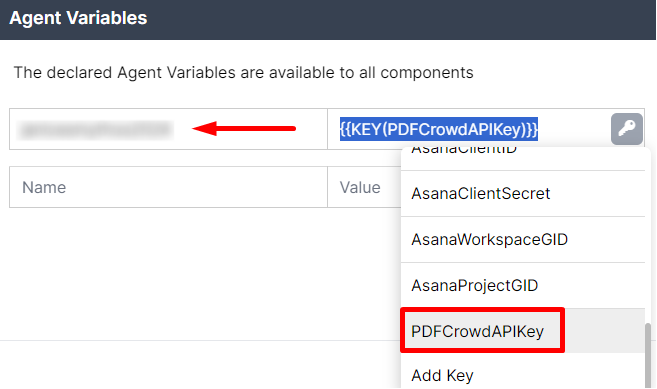Screen dimensions: 657x389
Task: Click empty space right of PDFCrowdAPIKey row
Action: coord(603,331)
